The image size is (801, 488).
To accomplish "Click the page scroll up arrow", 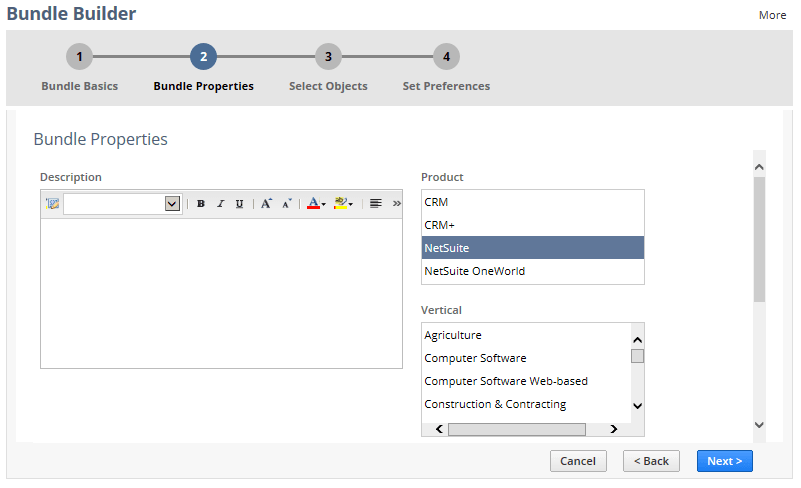I will click(759, 167).
